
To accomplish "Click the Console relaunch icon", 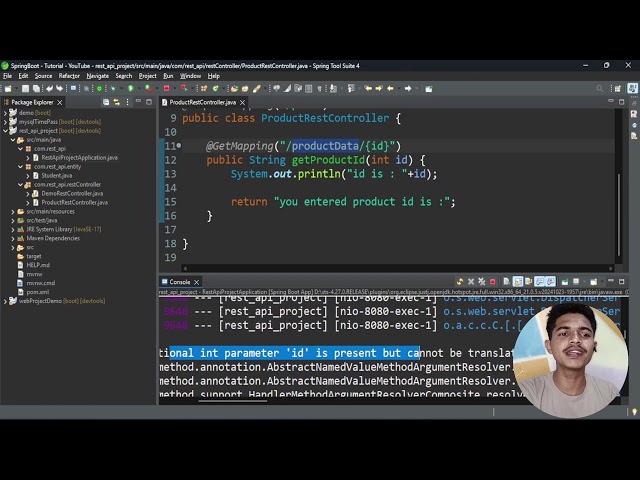I will [x=460, y=282].
